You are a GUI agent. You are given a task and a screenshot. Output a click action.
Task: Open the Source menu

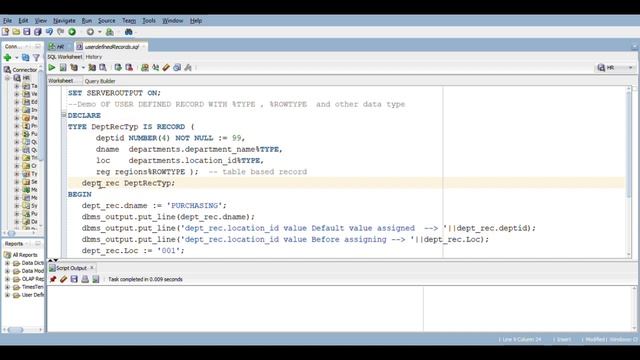pyautogui.click(x=107, y=20)
